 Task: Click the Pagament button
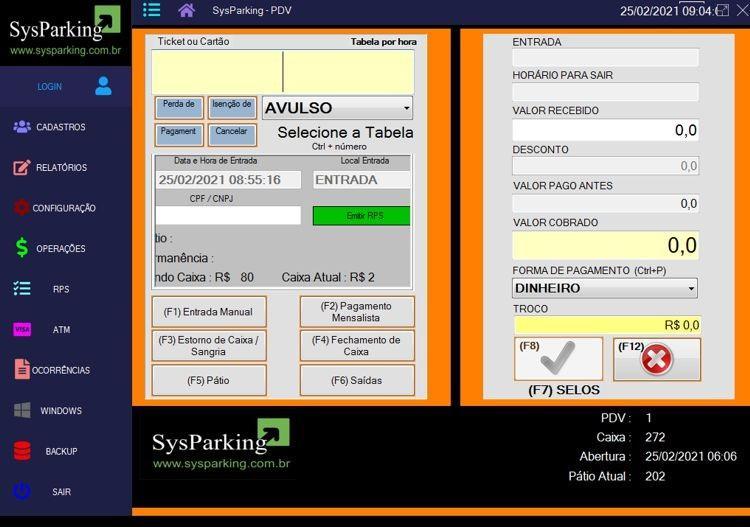[179, 135]
